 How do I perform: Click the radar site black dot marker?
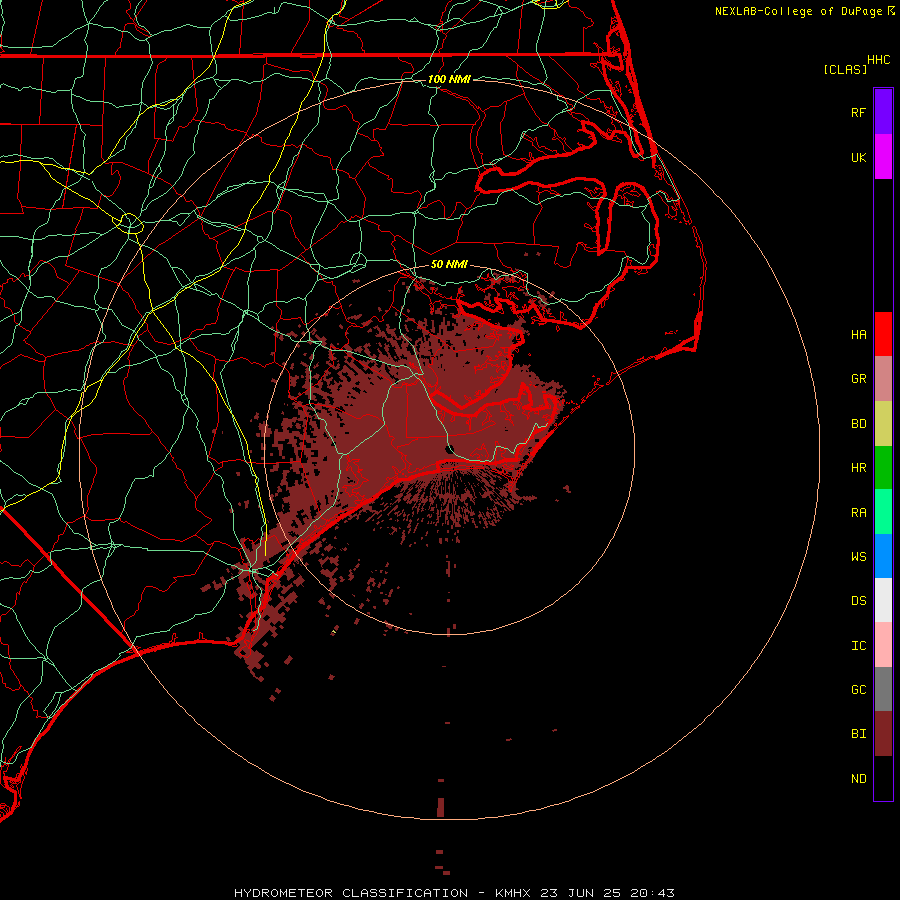450,448
